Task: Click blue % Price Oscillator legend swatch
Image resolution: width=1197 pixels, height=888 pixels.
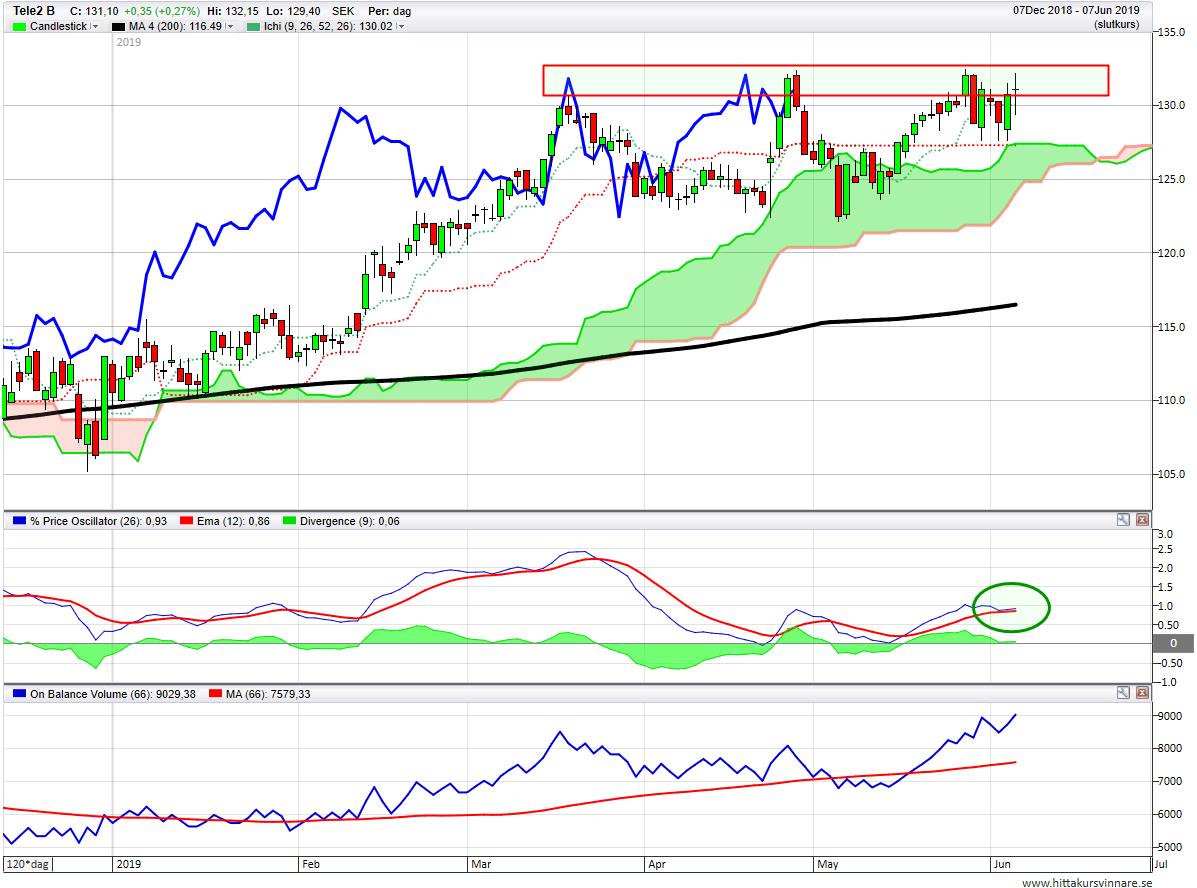Action: coord(19,521)
